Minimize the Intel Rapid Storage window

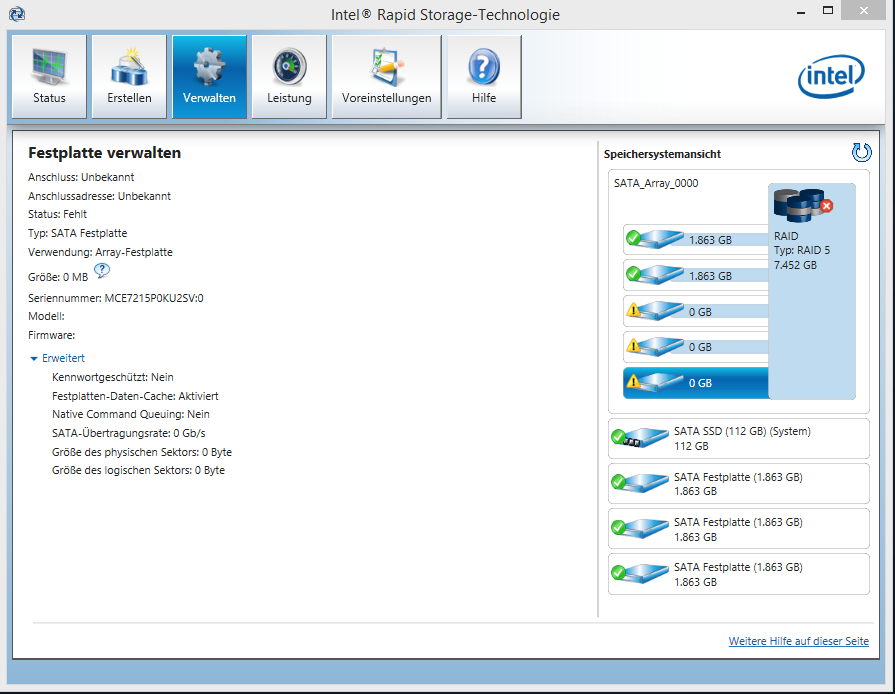(801, 11)
